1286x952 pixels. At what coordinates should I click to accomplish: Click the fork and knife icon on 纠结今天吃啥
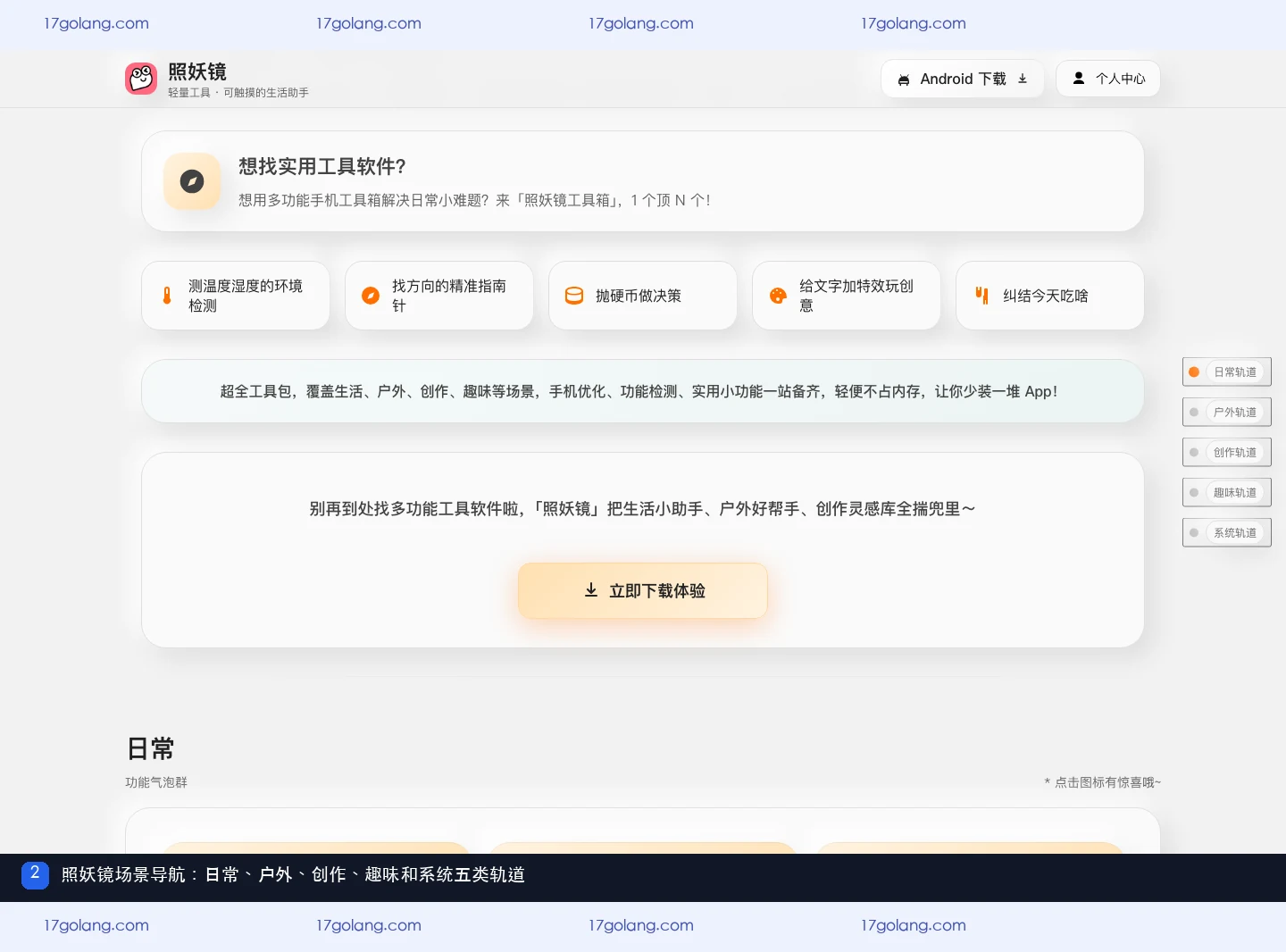point(981,296)
